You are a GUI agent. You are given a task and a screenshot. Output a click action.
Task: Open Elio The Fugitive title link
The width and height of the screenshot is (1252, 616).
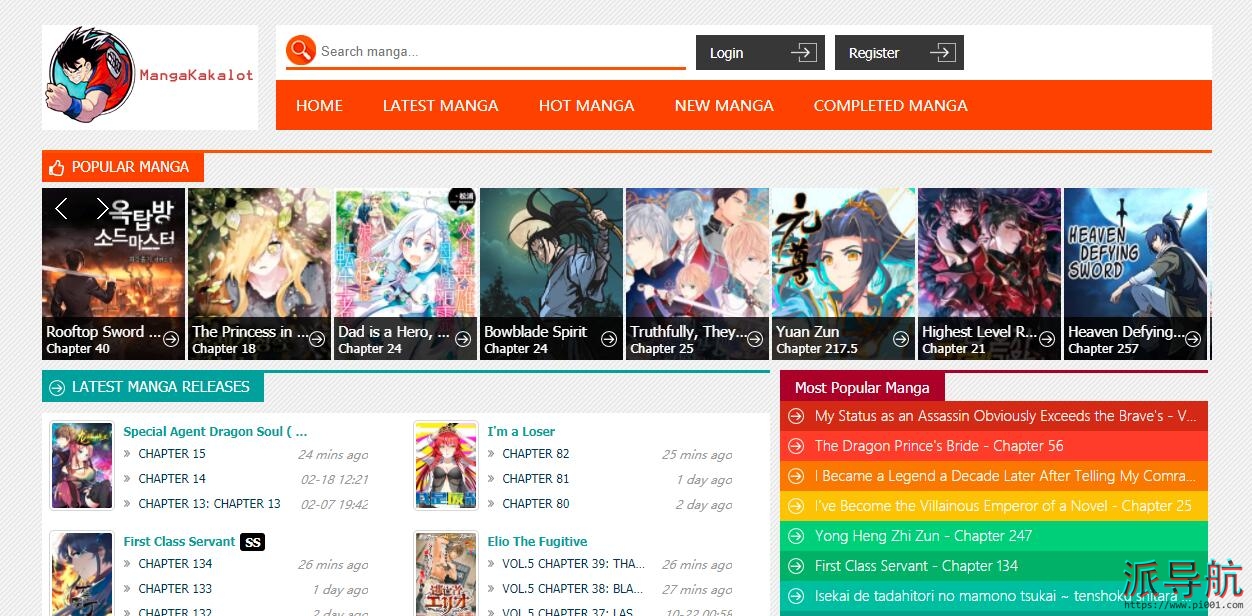pyautogui.click(x=537, y=542)
